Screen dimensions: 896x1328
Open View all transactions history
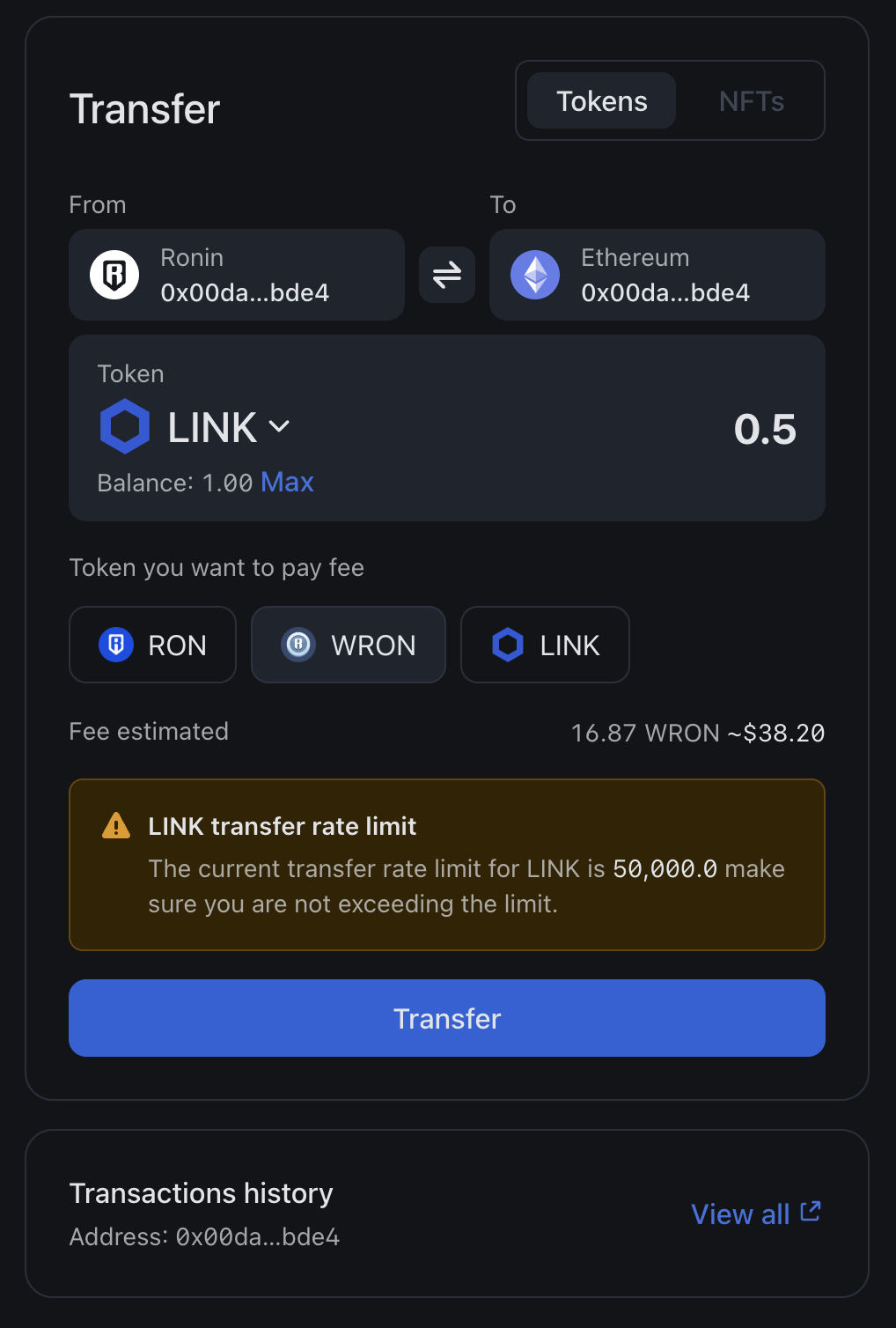coord(741,1214)
